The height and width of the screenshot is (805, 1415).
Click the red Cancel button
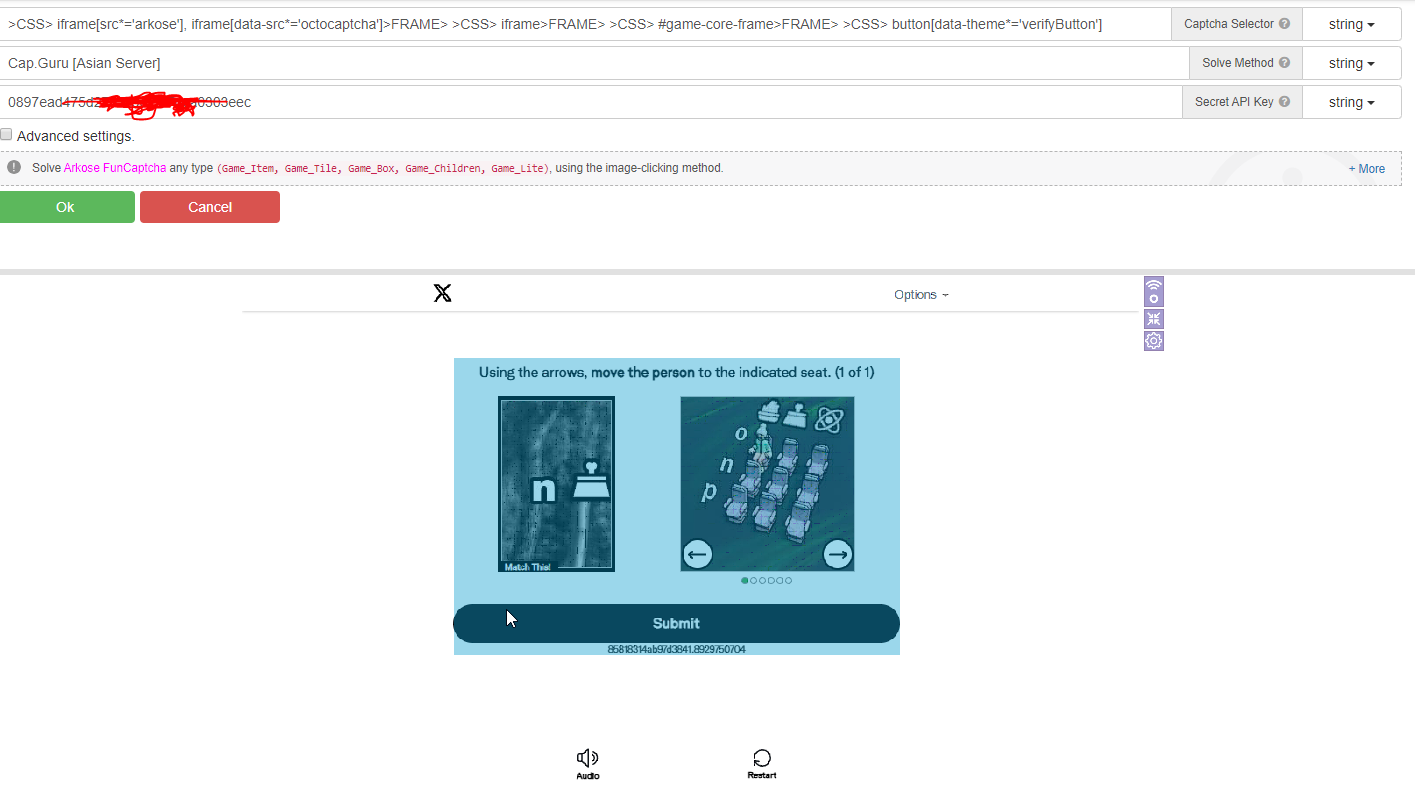pos(210,207)
